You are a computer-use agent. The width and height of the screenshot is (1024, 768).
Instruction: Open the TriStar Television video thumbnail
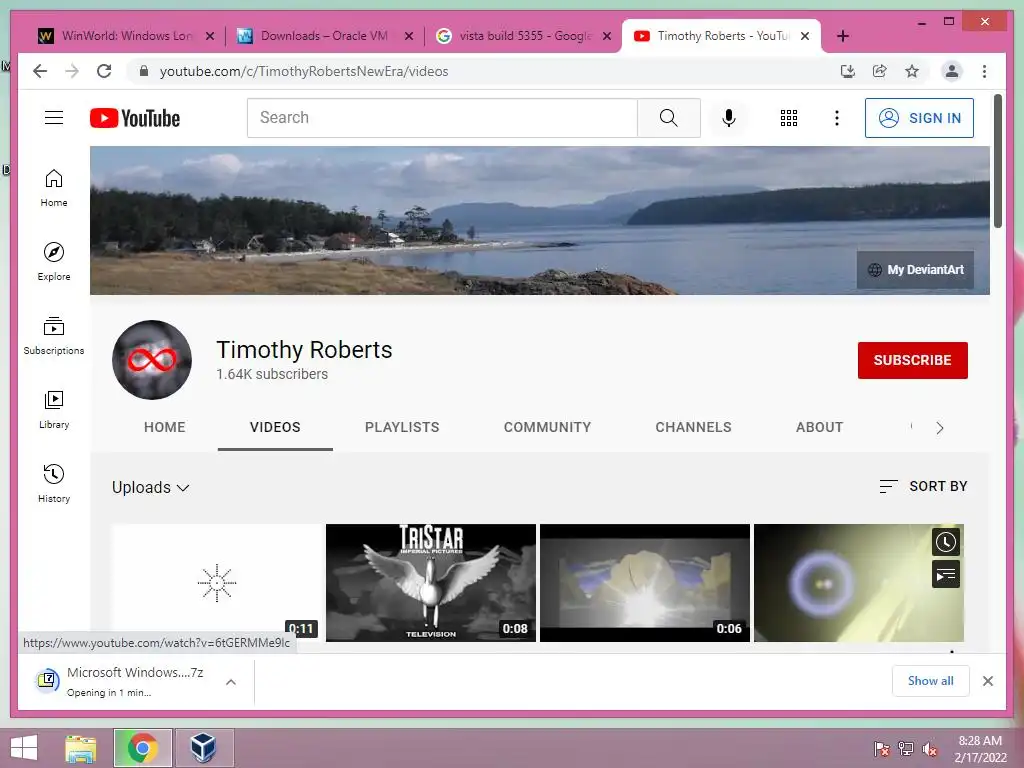click(431, 583)
